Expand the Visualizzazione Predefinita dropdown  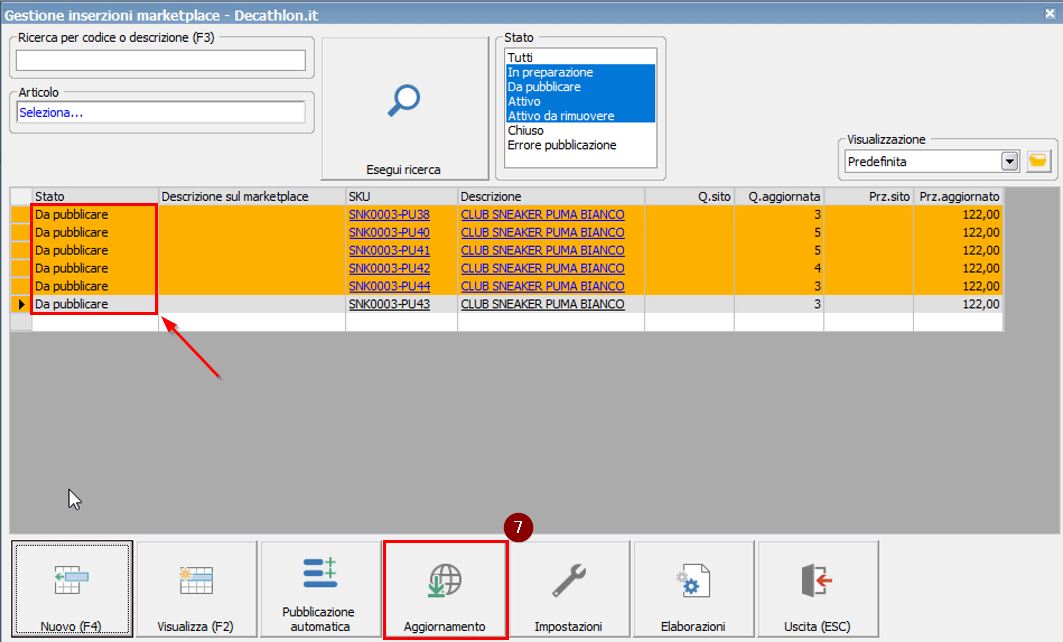coord(1009,161)
